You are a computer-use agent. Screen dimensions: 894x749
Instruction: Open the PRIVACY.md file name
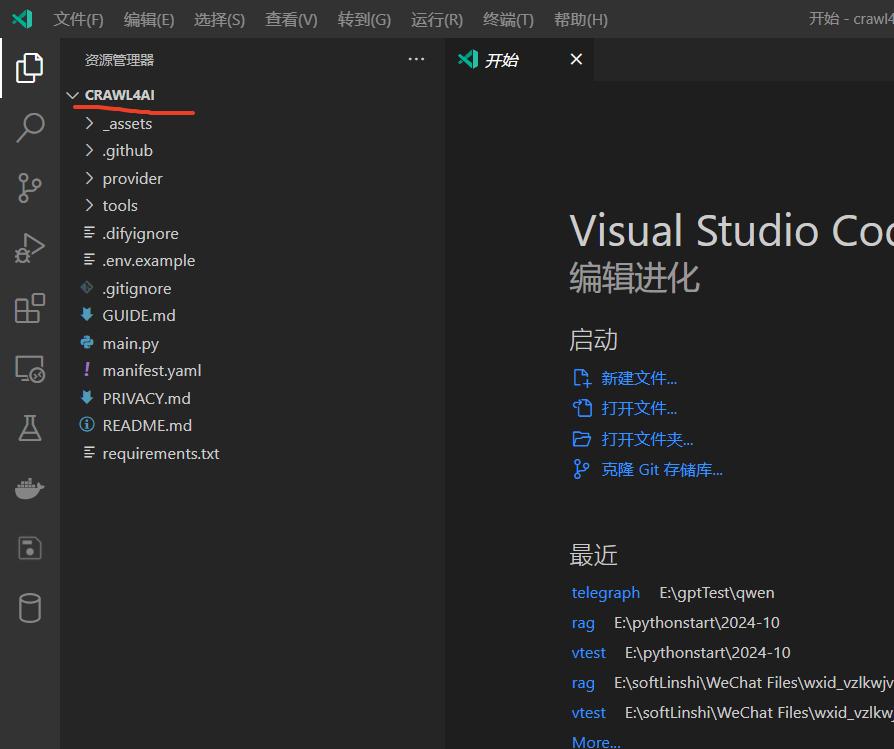point(147,398)
